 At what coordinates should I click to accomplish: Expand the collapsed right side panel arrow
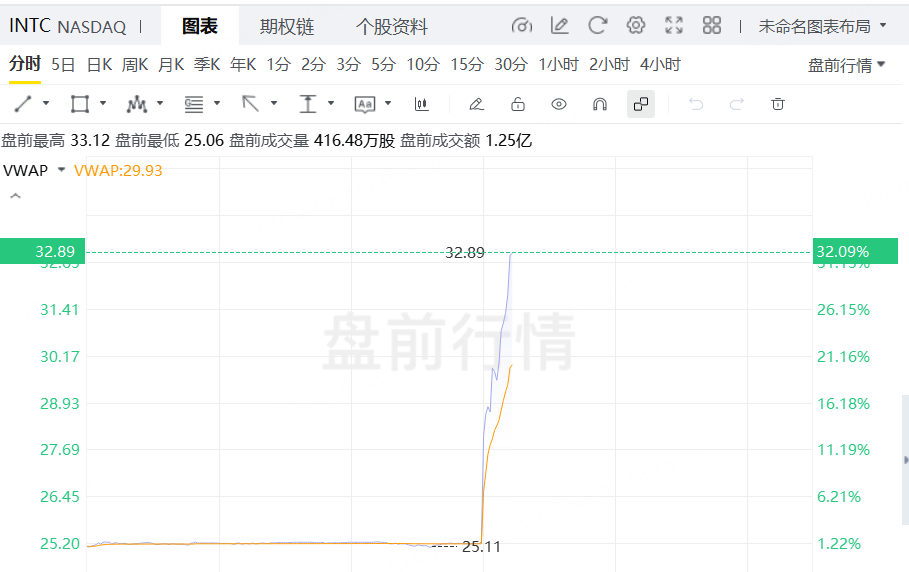pyautogui.click(x=906, y=460)
